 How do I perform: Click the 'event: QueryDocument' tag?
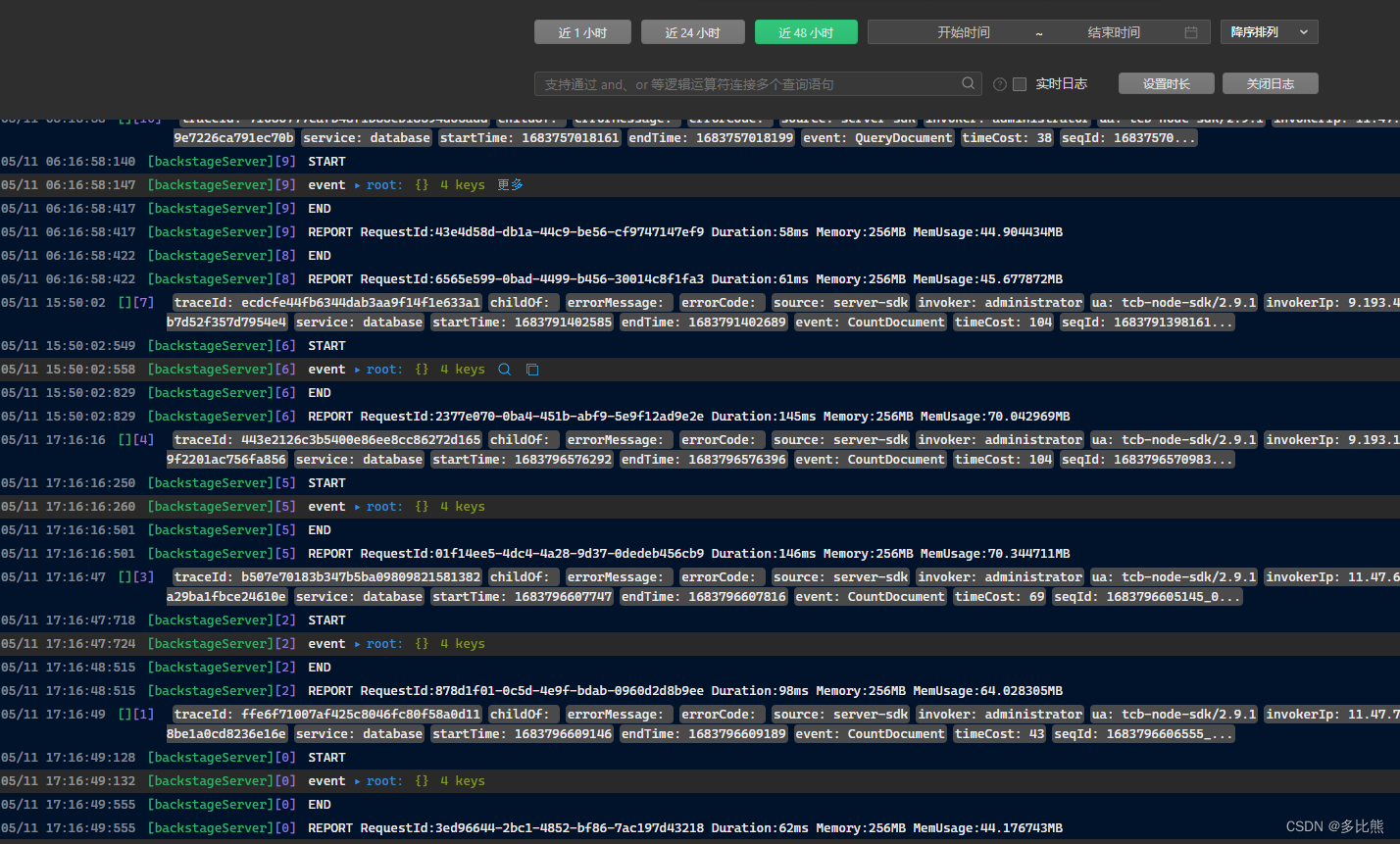pos(877,138)
